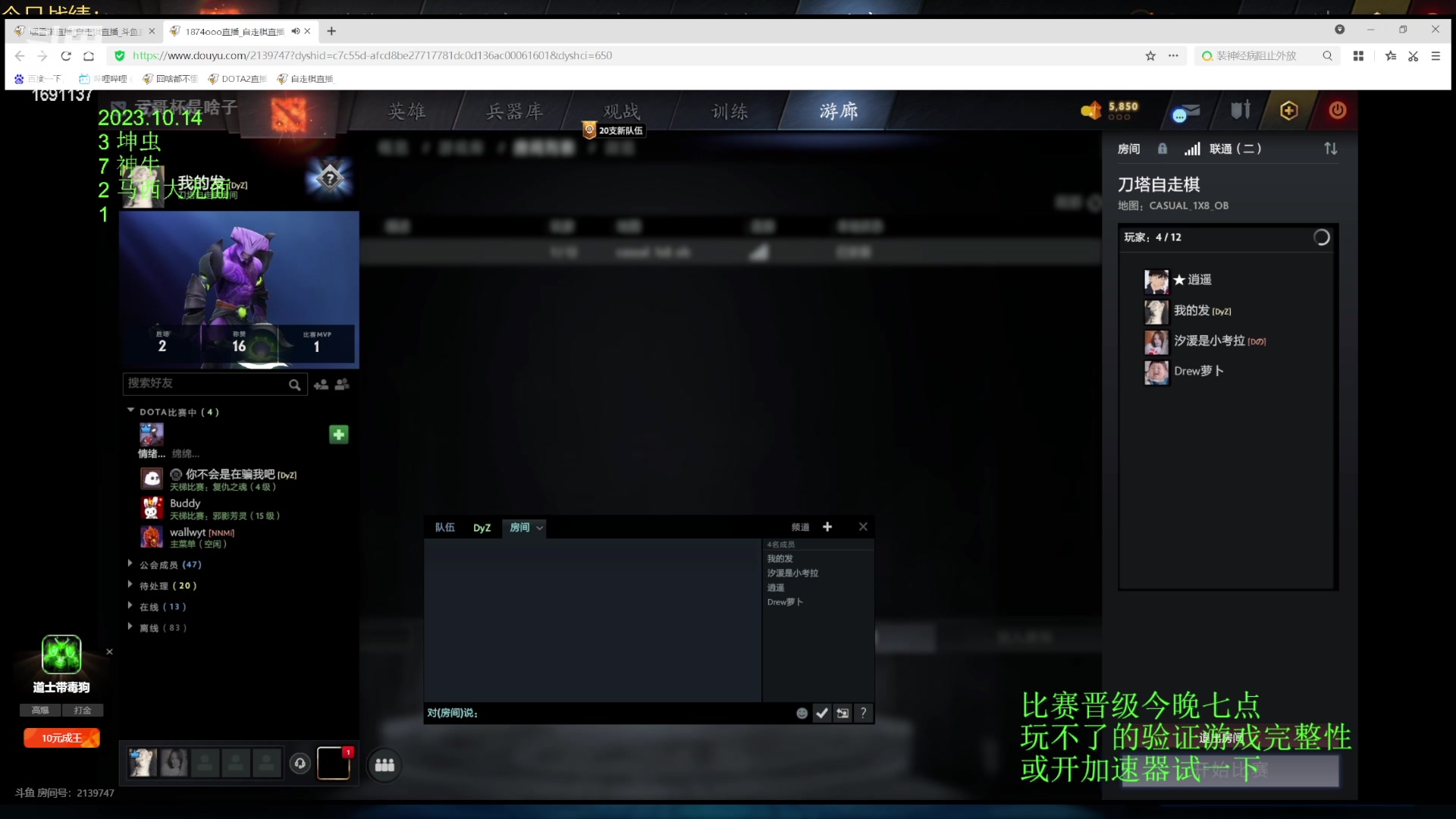Viewport: 1456px width, 819px height.
Task: Mute the 1874ooo tab audio
Action: (x=296, y=31)
